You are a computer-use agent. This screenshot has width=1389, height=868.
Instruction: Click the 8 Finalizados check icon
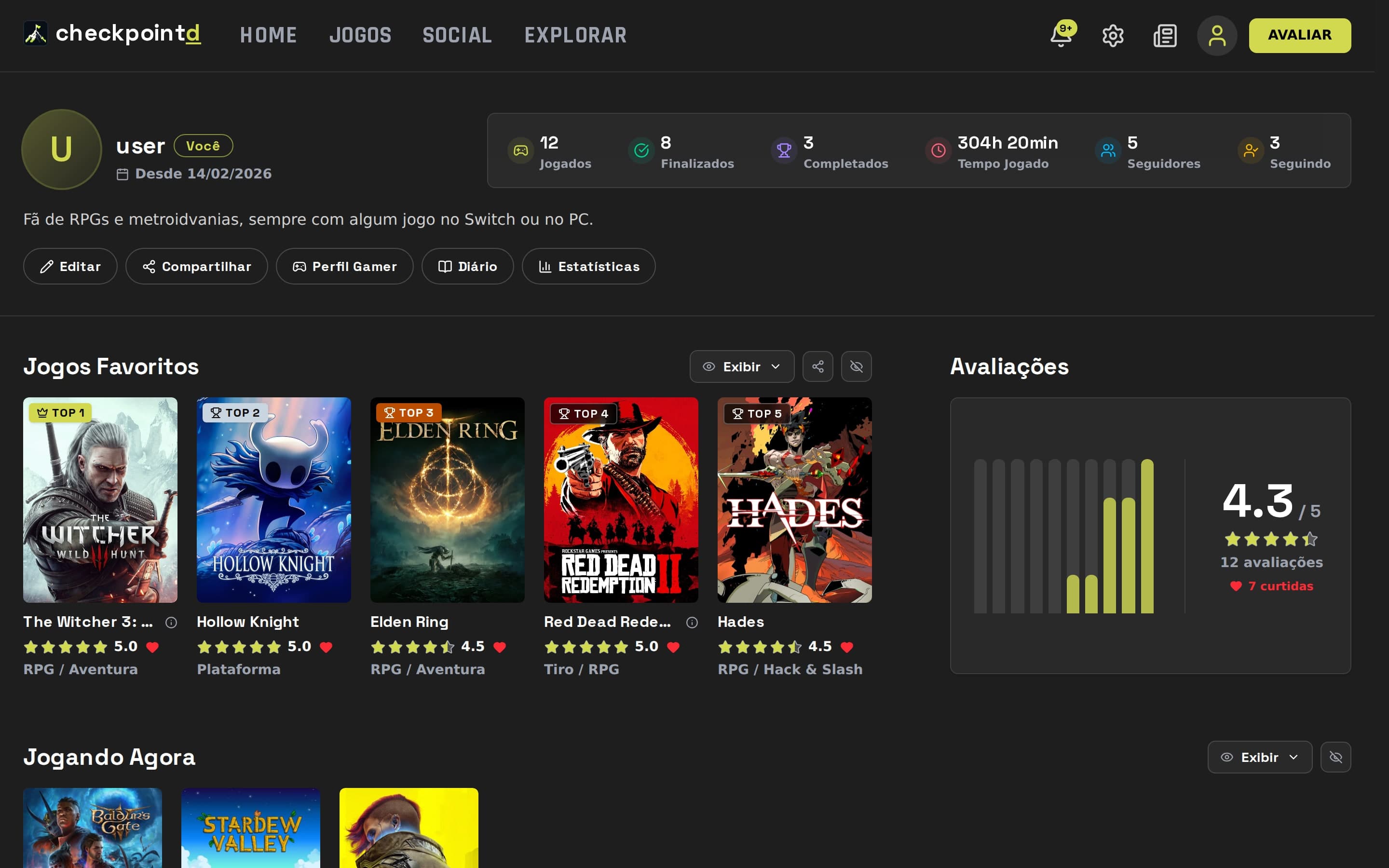pos(641,150)
